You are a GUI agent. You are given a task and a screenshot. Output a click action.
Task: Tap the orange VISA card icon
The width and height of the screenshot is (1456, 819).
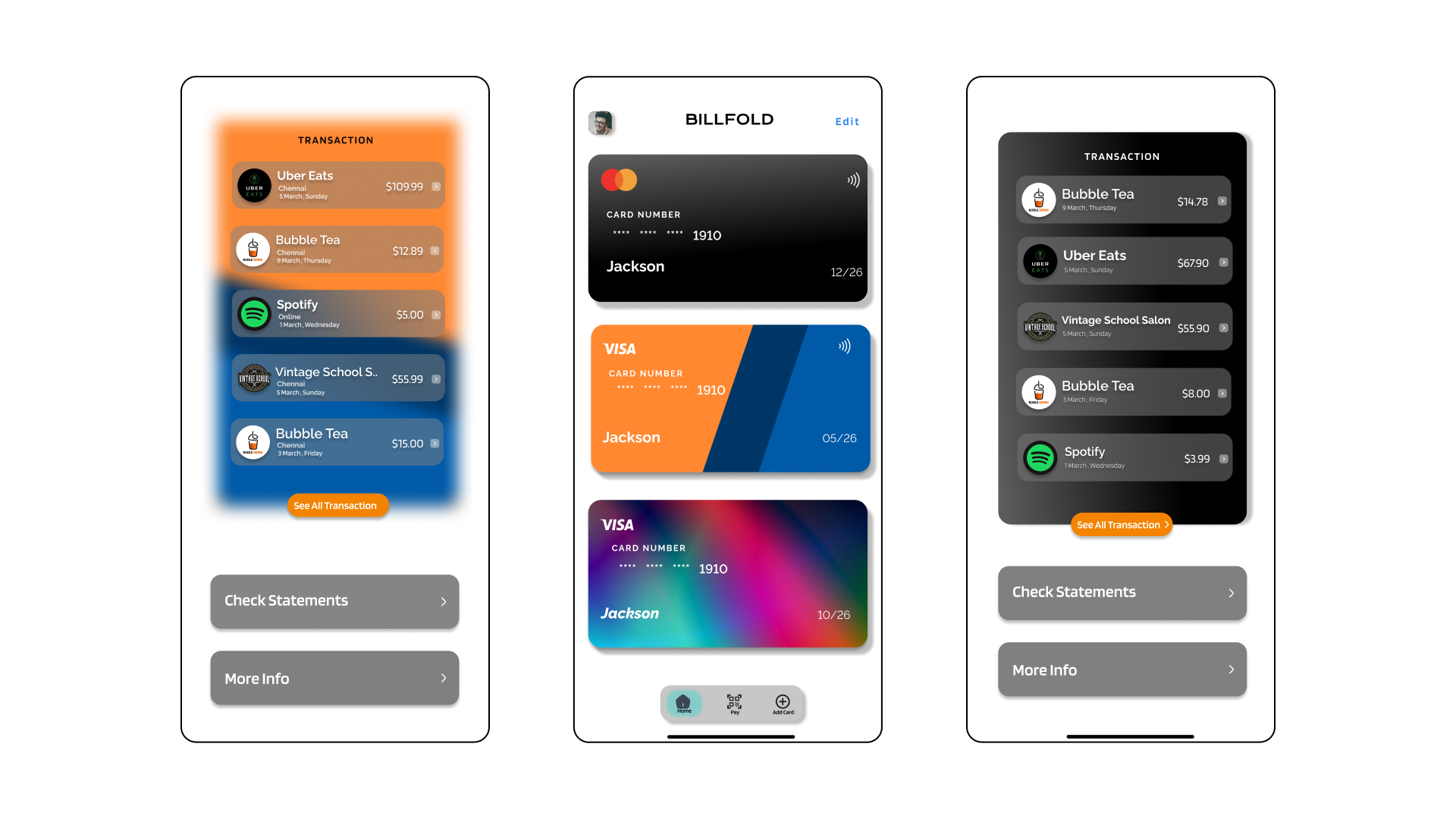(619, 348)
